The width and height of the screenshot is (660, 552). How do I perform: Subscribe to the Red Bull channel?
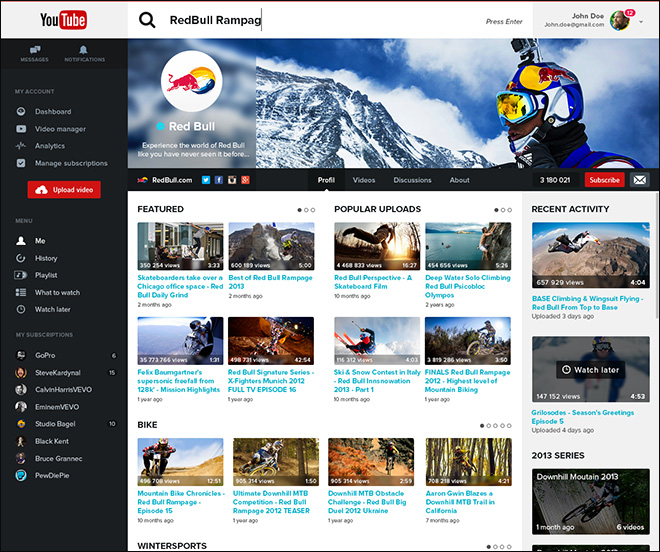click(604, 180)
